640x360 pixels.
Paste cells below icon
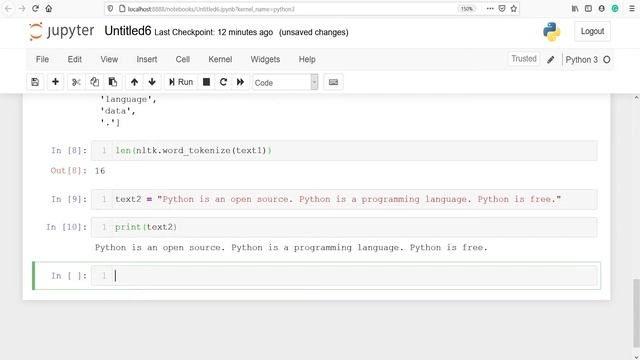pos(113,82)
